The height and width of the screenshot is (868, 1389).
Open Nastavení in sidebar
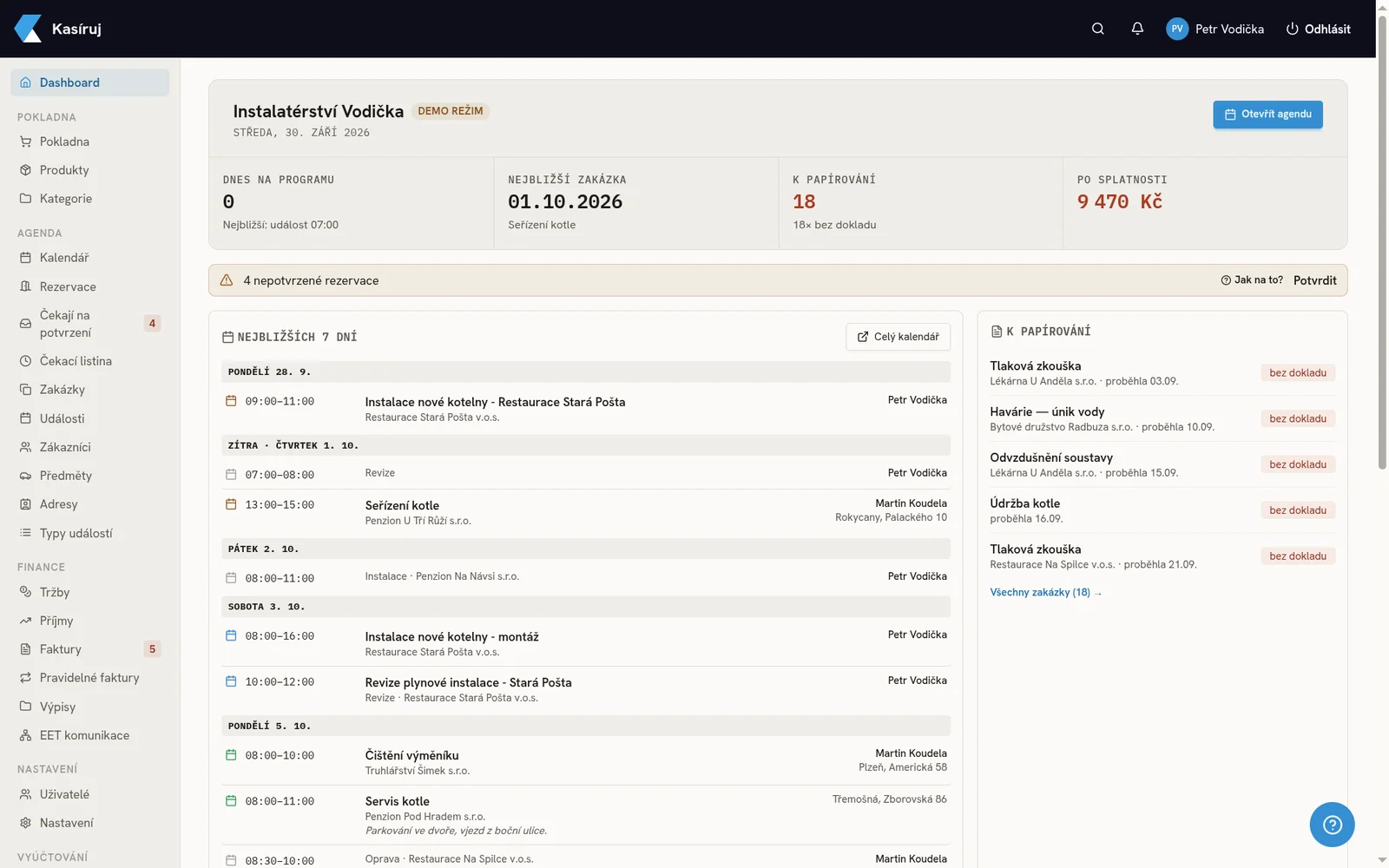pos(89,823)
